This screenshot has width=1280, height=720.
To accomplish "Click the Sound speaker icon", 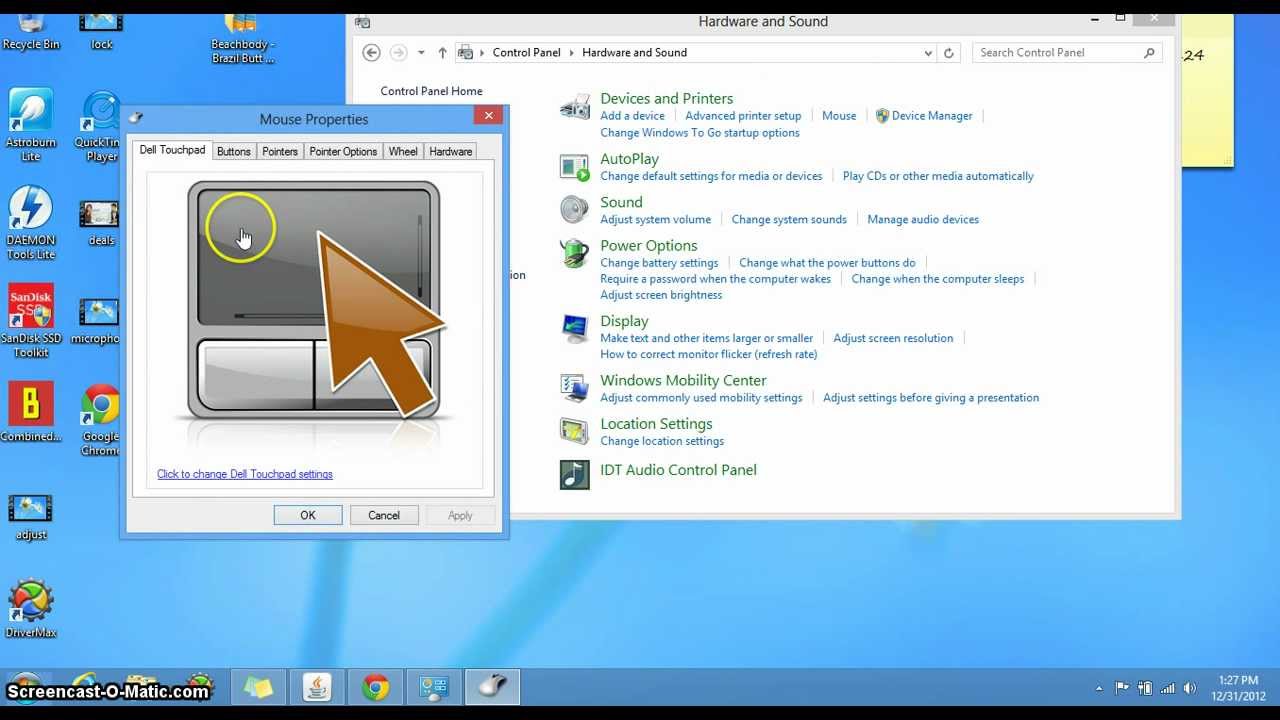I will tap(575, 209).
